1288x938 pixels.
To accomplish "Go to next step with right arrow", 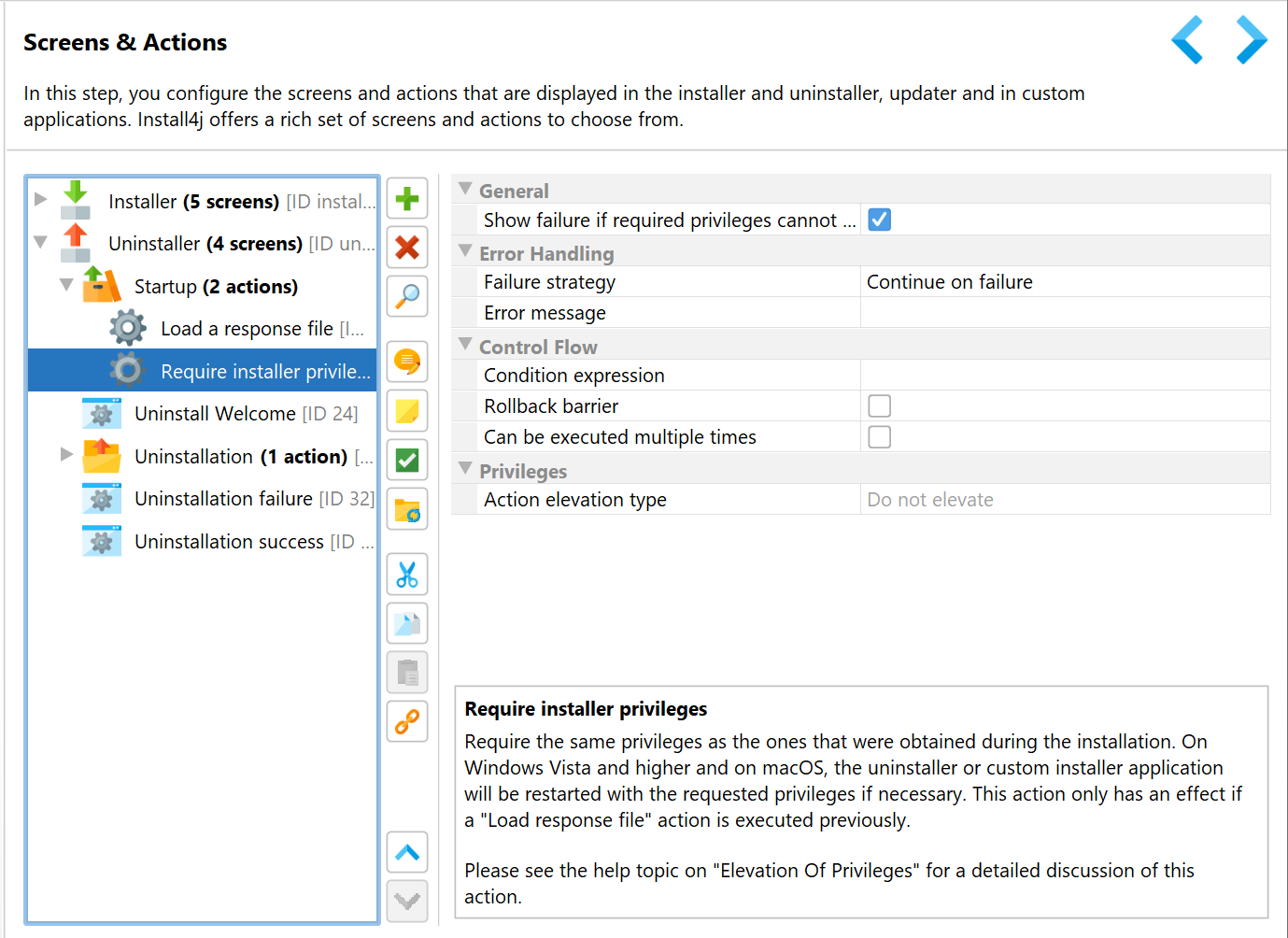I will tap(1252, 40).
